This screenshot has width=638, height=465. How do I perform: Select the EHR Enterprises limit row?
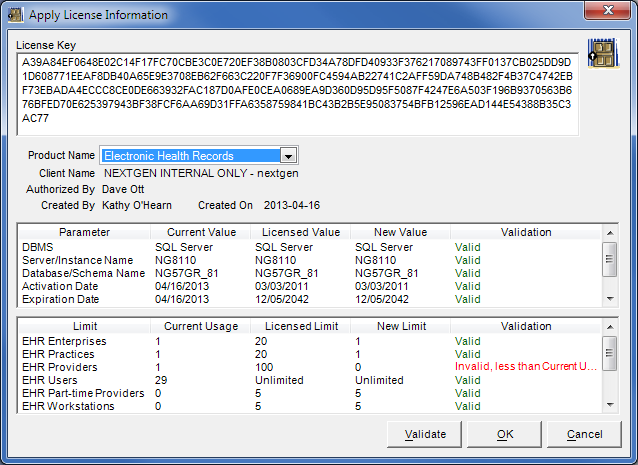(x=309, y=341)
